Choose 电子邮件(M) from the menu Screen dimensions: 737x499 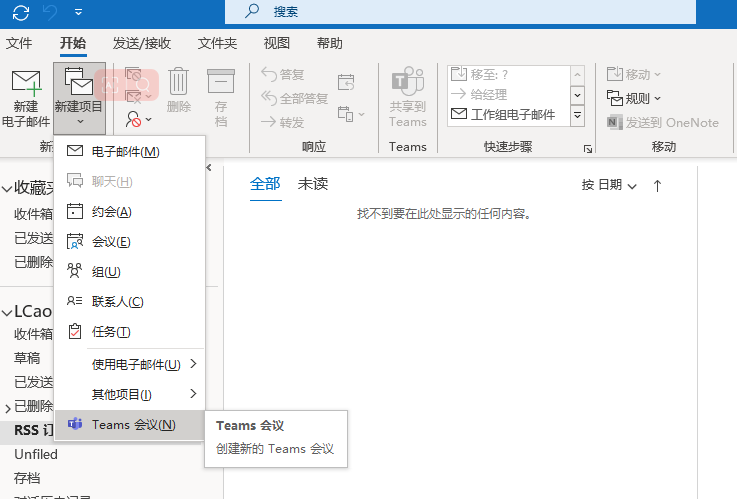pyautogui.click(x=130, y=151)
